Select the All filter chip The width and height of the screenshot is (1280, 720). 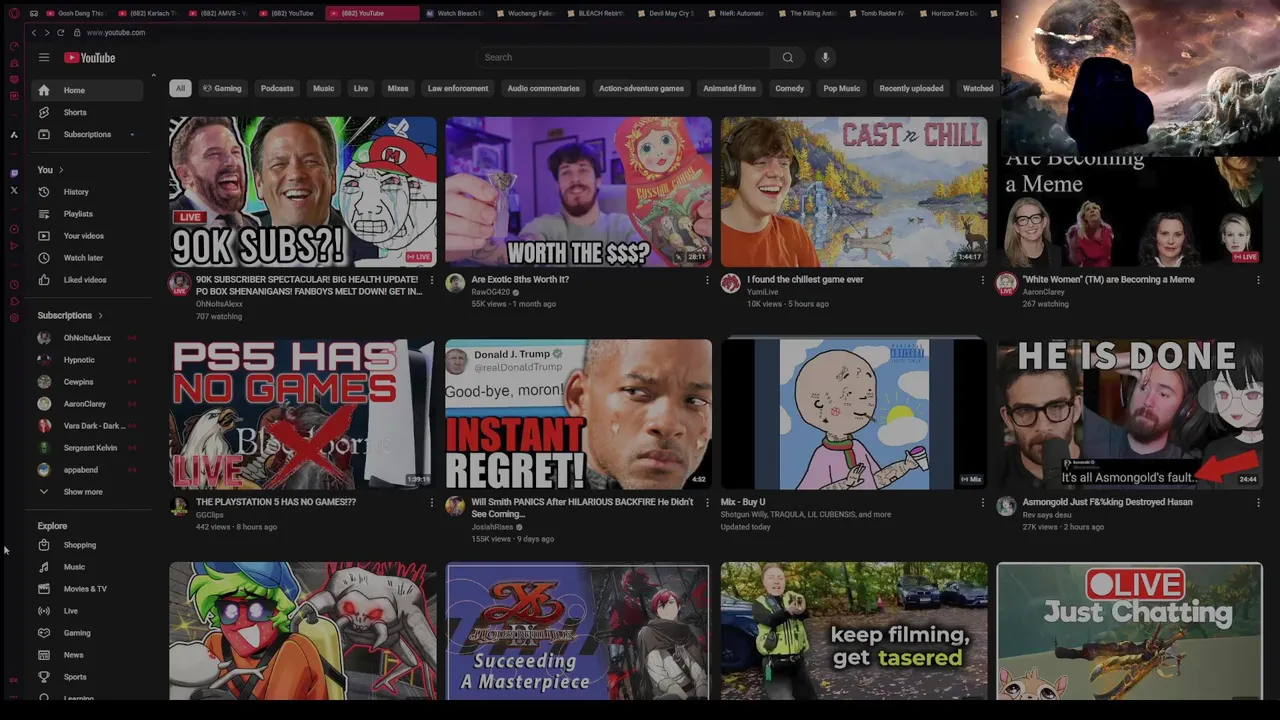pyautogui.click(x=180, y=88)
